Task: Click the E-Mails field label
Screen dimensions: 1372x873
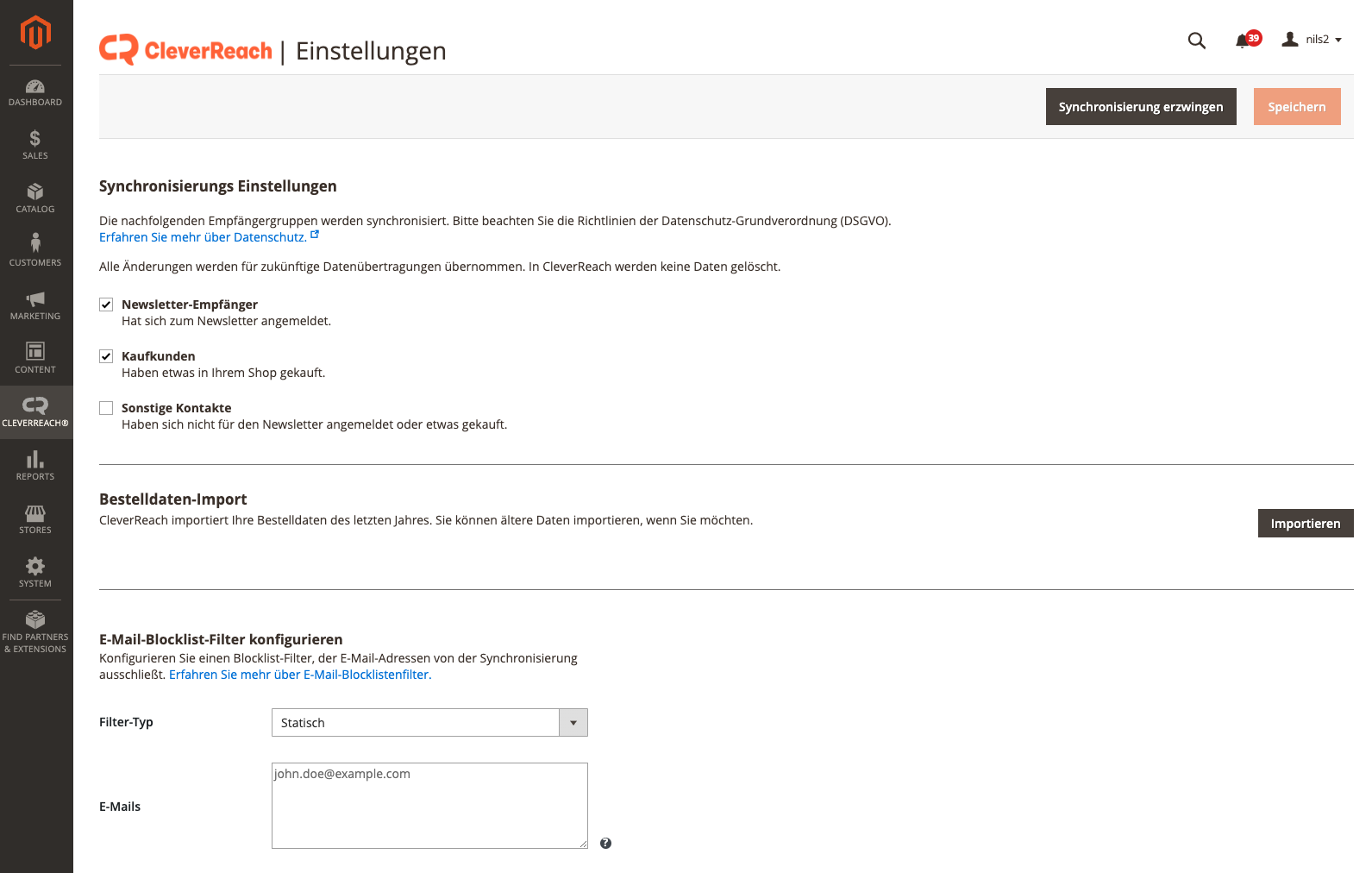Action: coord(120,807)
